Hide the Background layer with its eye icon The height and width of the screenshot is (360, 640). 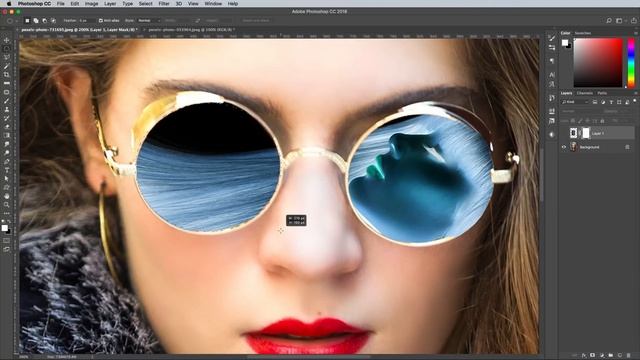[x=564, y=147]
